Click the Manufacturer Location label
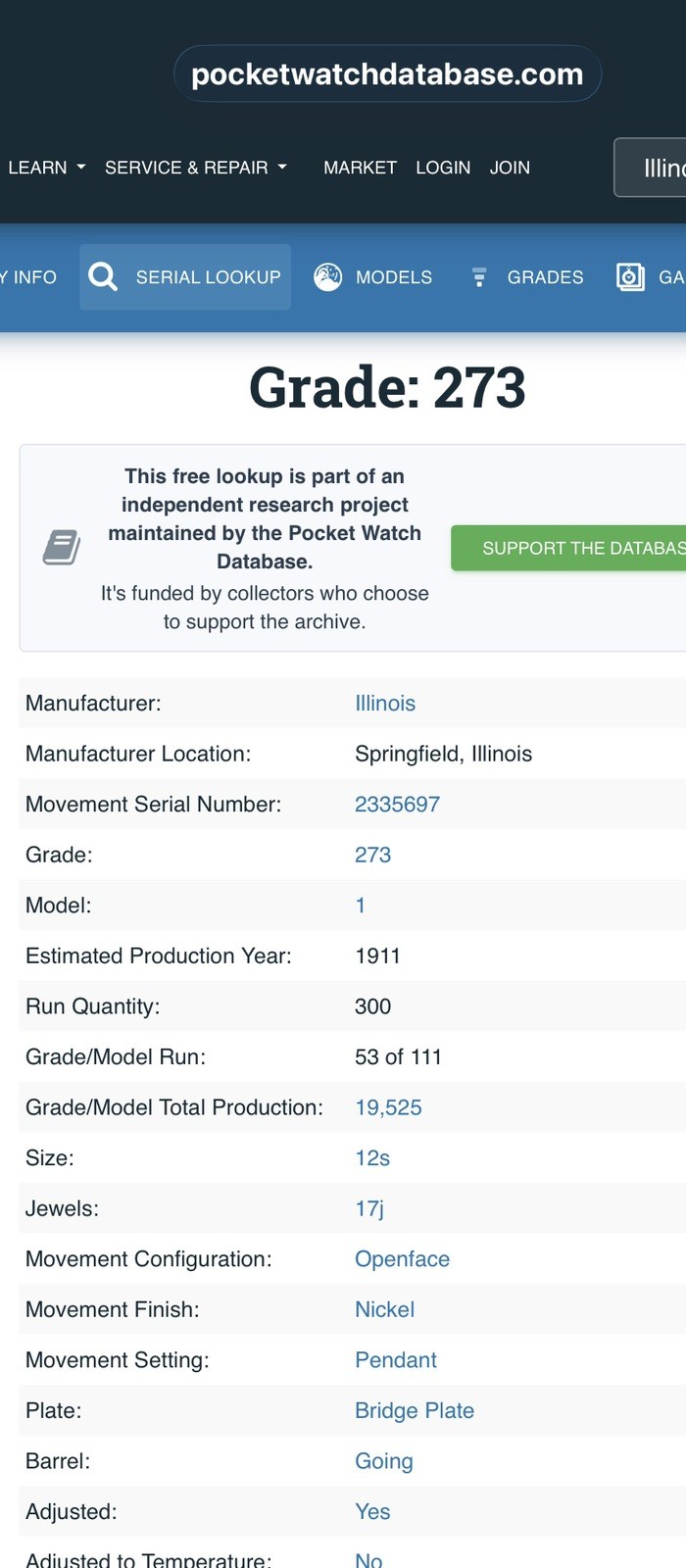Image resolution: width=686 pixels, height=1568 pixels. pyautogui.click(x=138, y=754)
